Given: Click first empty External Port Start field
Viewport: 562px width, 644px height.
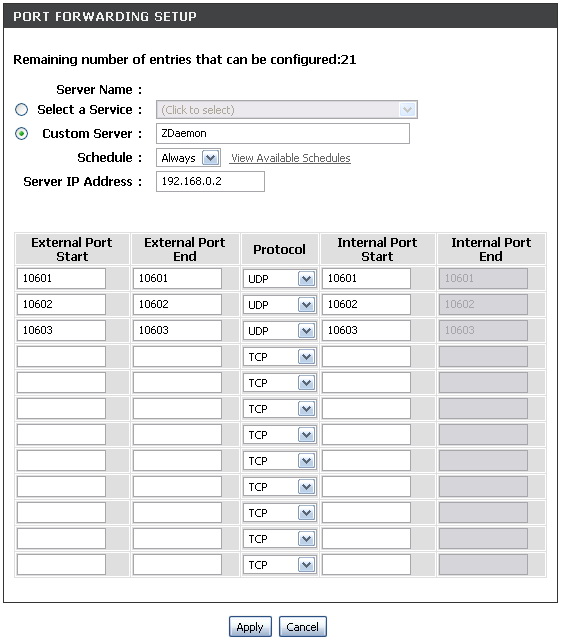Looking at the screenshot, I should pos(61,356).
